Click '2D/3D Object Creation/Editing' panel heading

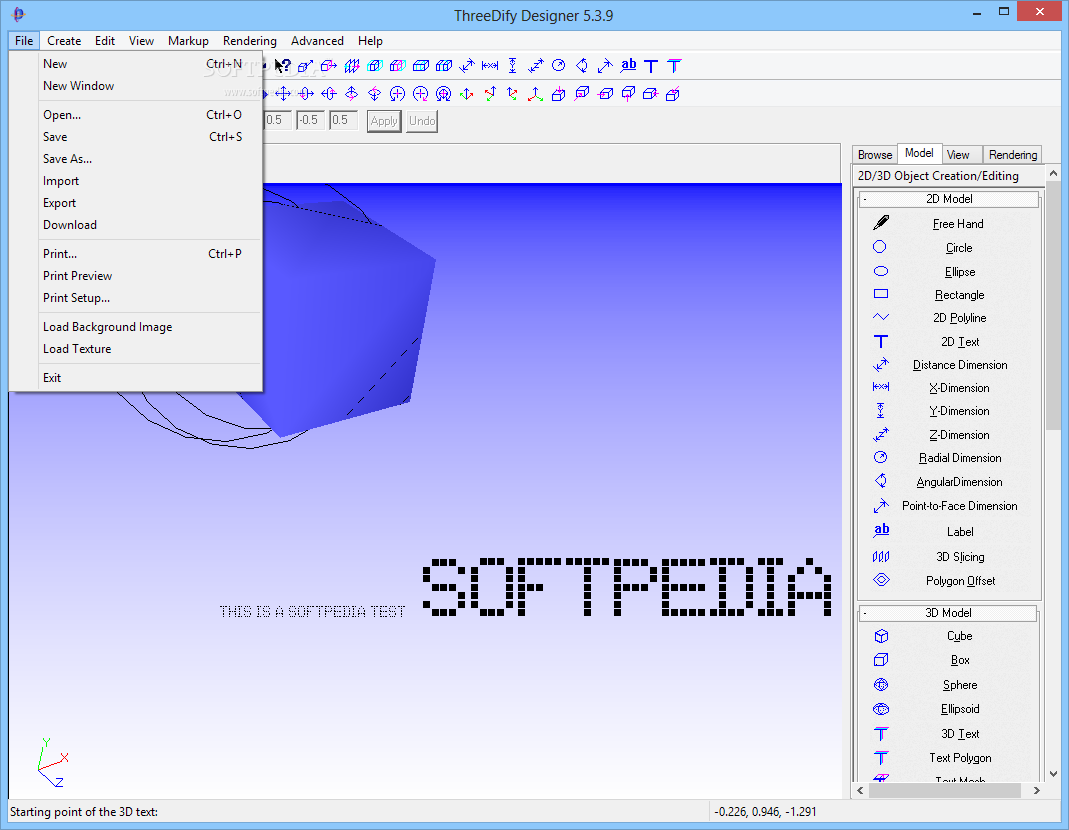[938, 176]
